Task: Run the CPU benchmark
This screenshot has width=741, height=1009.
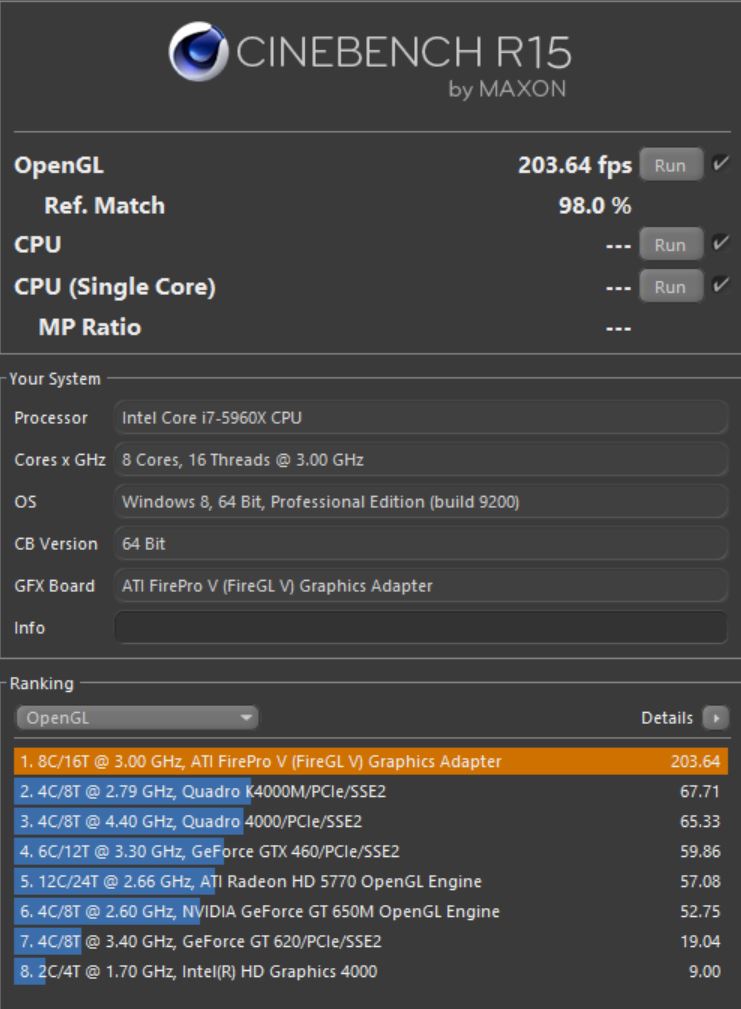Action: tap(670, 245)
